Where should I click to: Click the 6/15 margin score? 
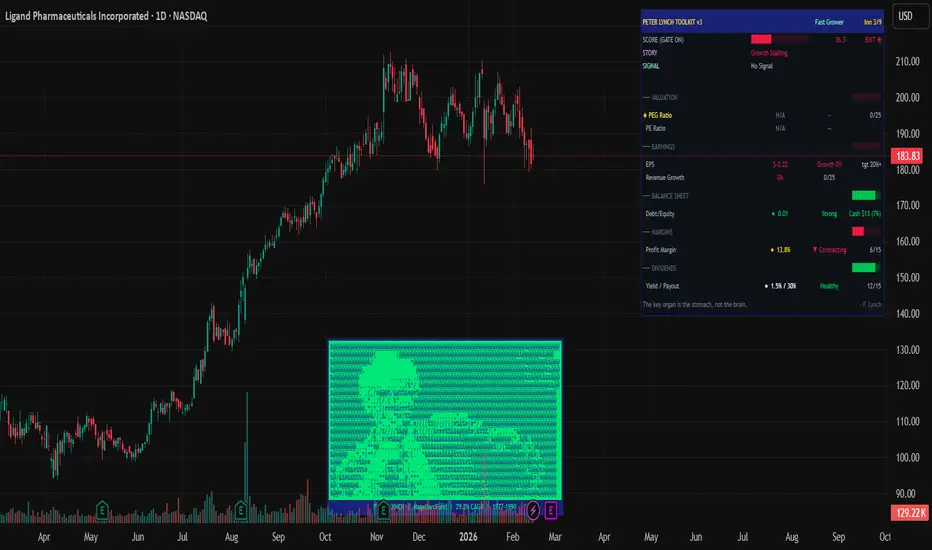875,250
